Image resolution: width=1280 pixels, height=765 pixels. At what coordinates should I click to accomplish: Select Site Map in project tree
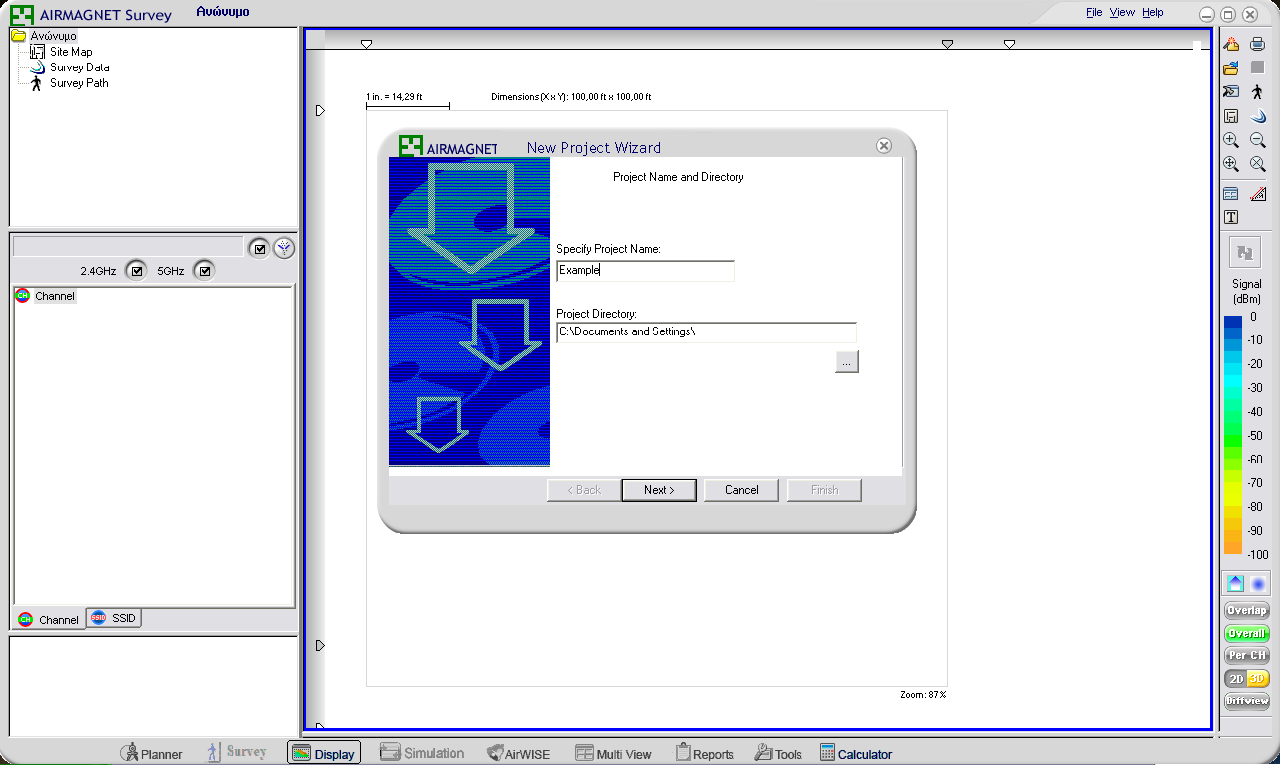[71, 52]
